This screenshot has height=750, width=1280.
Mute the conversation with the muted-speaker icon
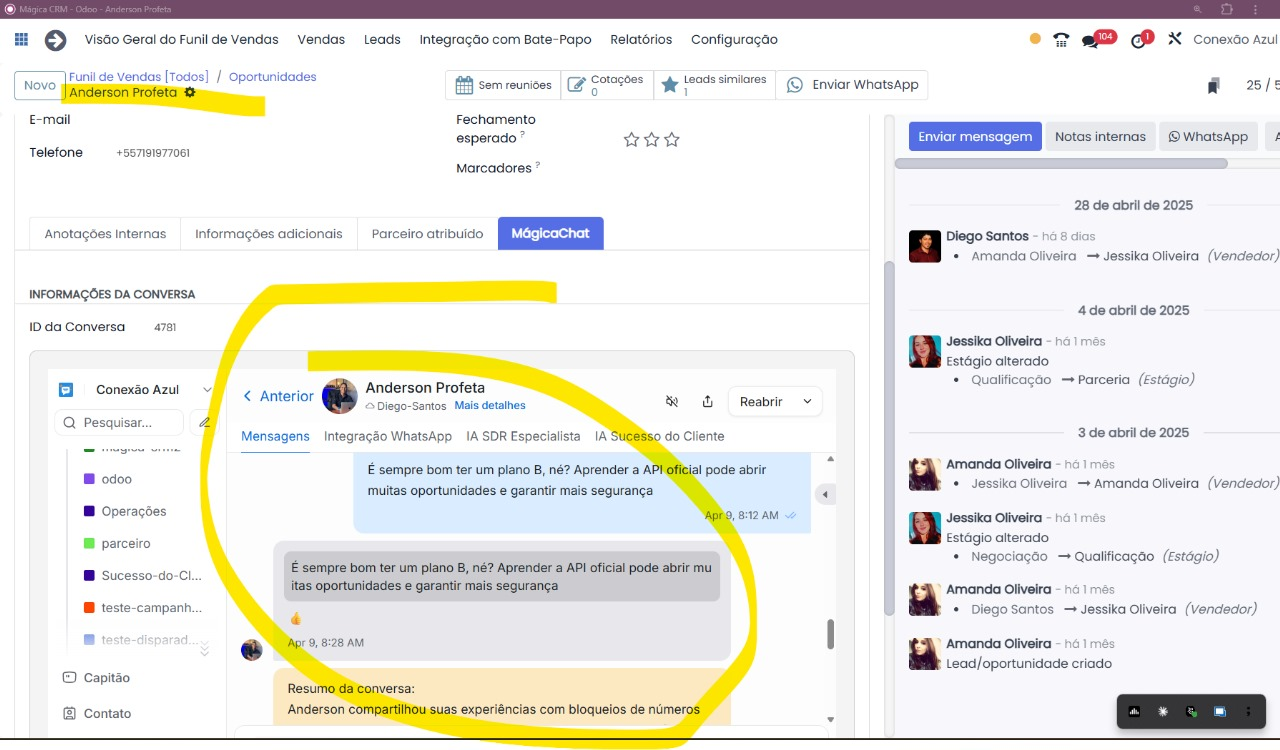pyautogui.click(x=672, y=401)
